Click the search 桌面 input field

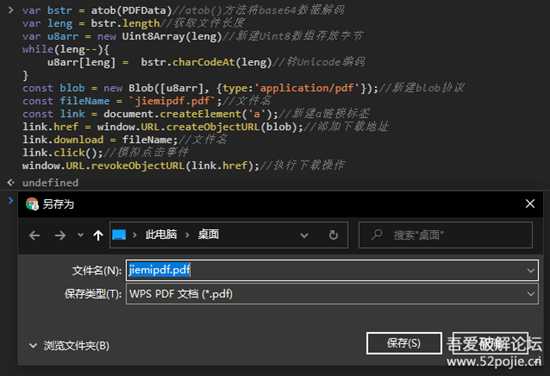tap(446, 235)
